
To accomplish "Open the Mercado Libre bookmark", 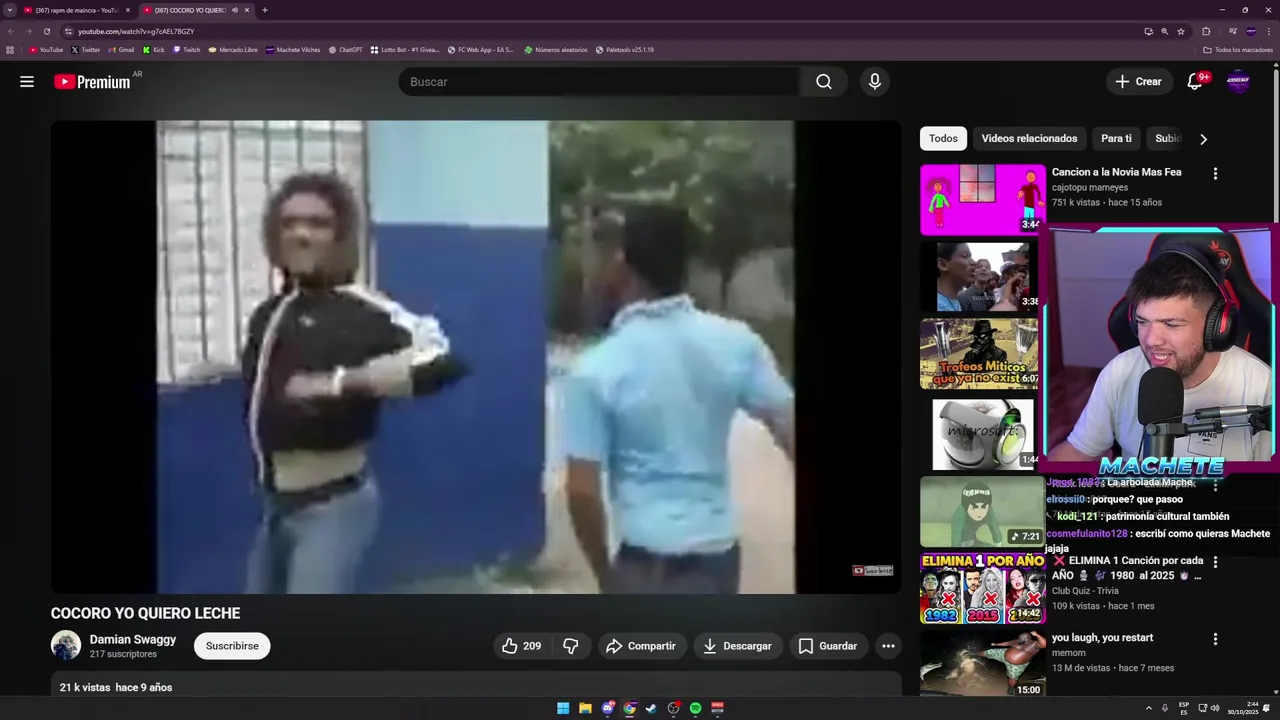I will pyautogui.click(x=233, y=50).
